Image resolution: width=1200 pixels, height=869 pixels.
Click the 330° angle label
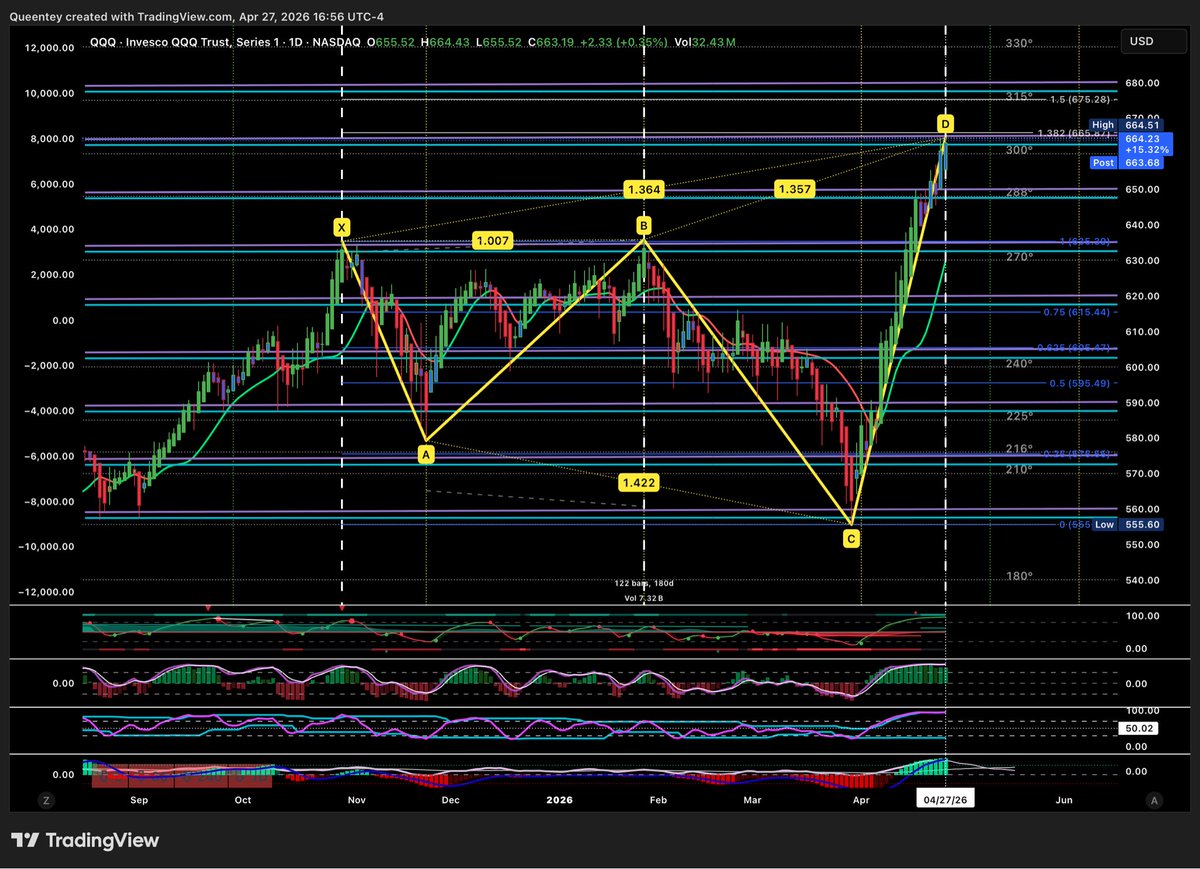click(1019, 44)
